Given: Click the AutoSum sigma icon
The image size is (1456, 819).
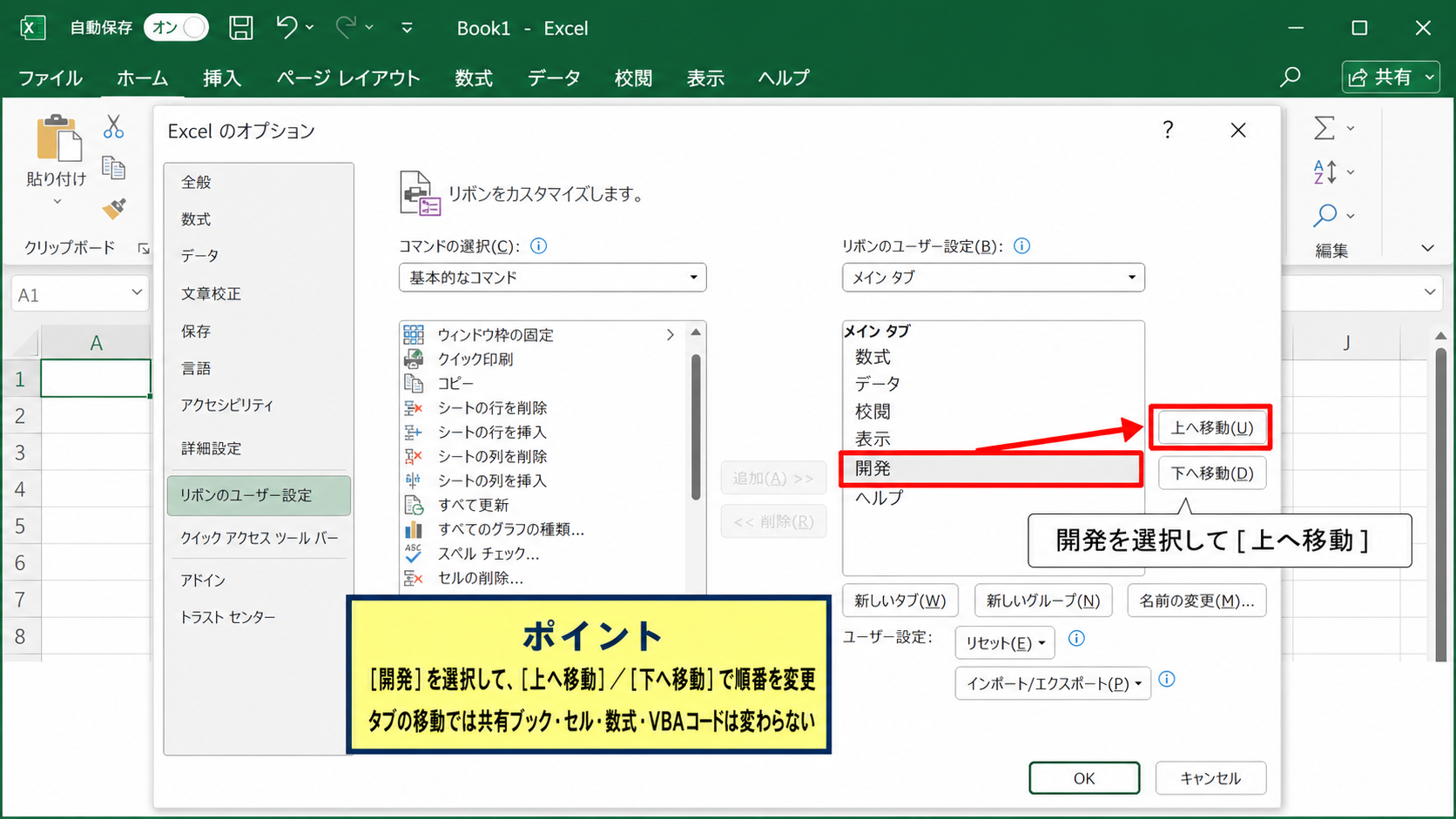Looking at the screenshot, I should (x=1325, y=128).
